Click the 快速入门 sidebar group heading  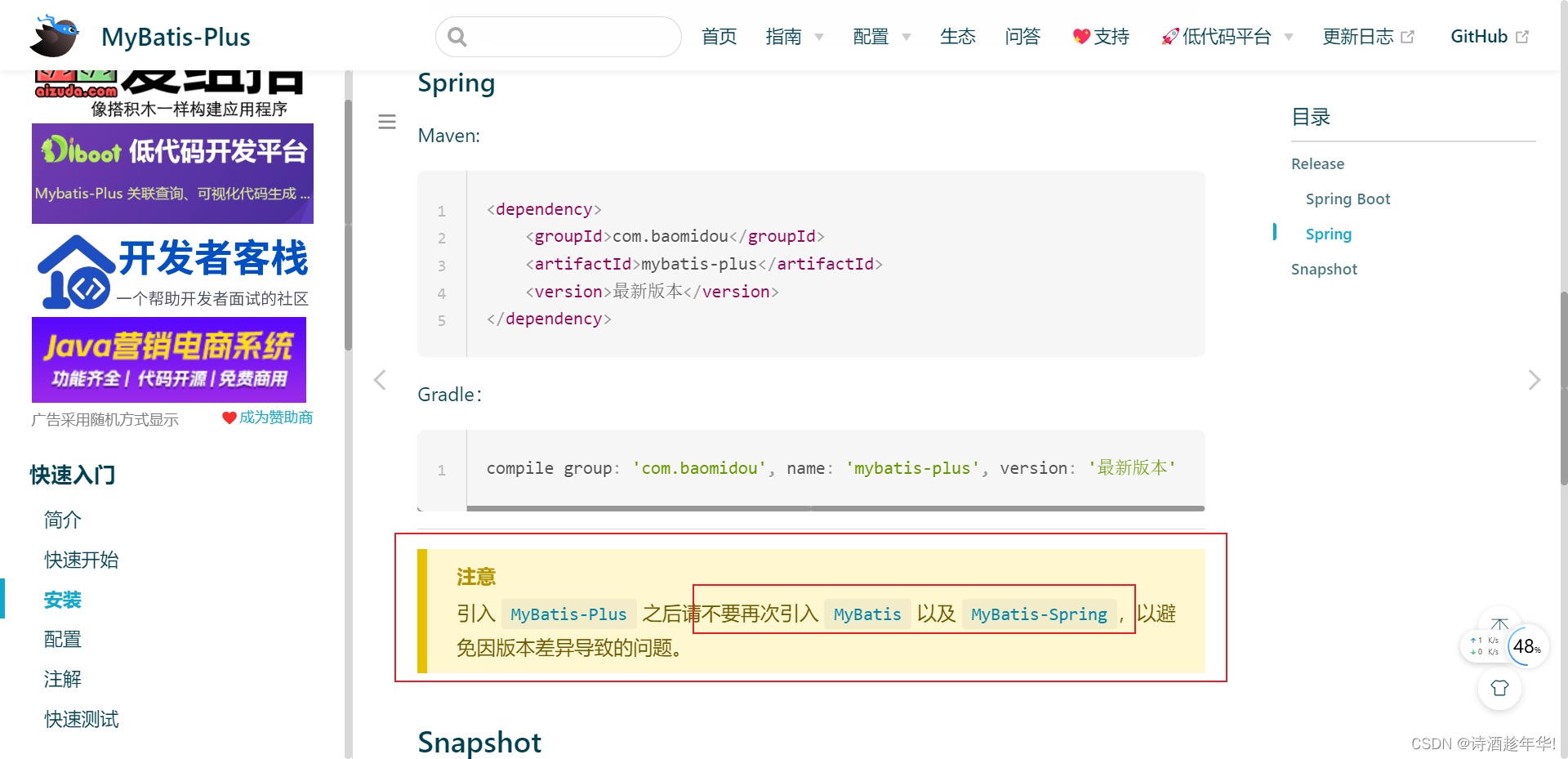[x=73, y=475]
